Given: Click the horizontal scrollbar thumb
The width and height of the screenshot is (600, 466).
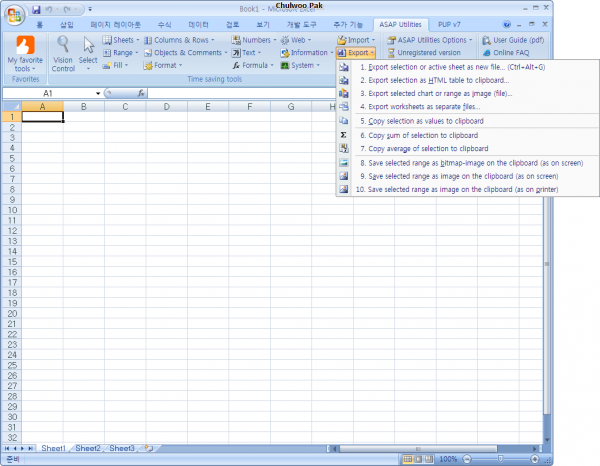Looking at the screenshot, I should [418, 448].
